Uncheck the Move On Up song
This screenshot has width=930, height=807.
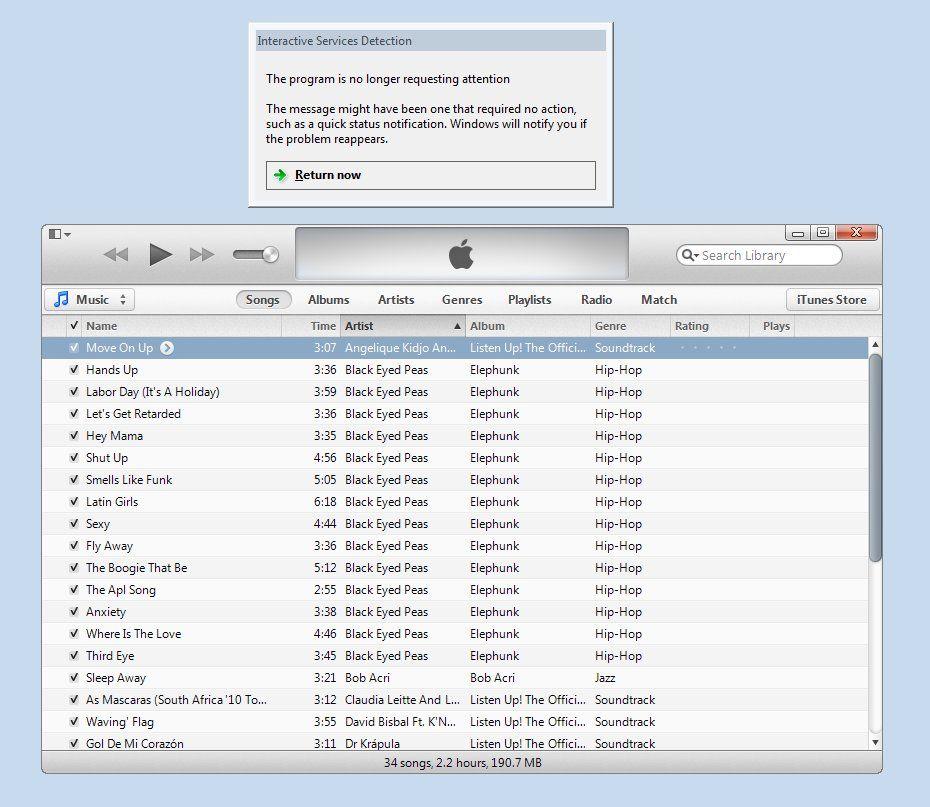(74, 348)
